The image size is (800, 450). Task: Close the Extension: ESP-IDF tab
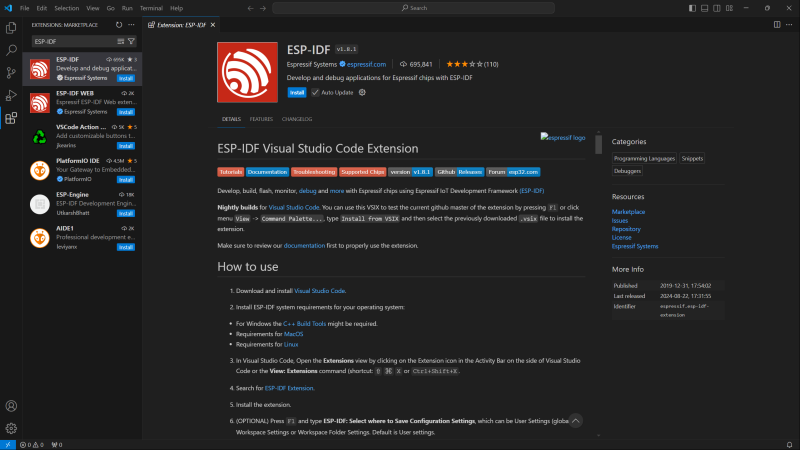pos(213,25)
